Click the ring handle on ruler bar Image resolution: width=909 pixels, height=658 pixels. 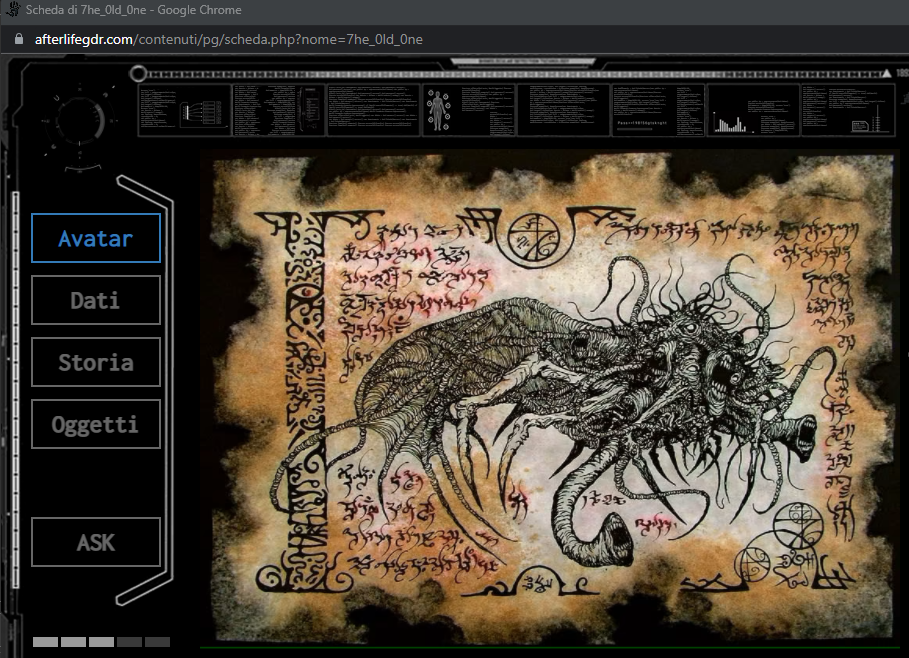click(x=138, y=74)
